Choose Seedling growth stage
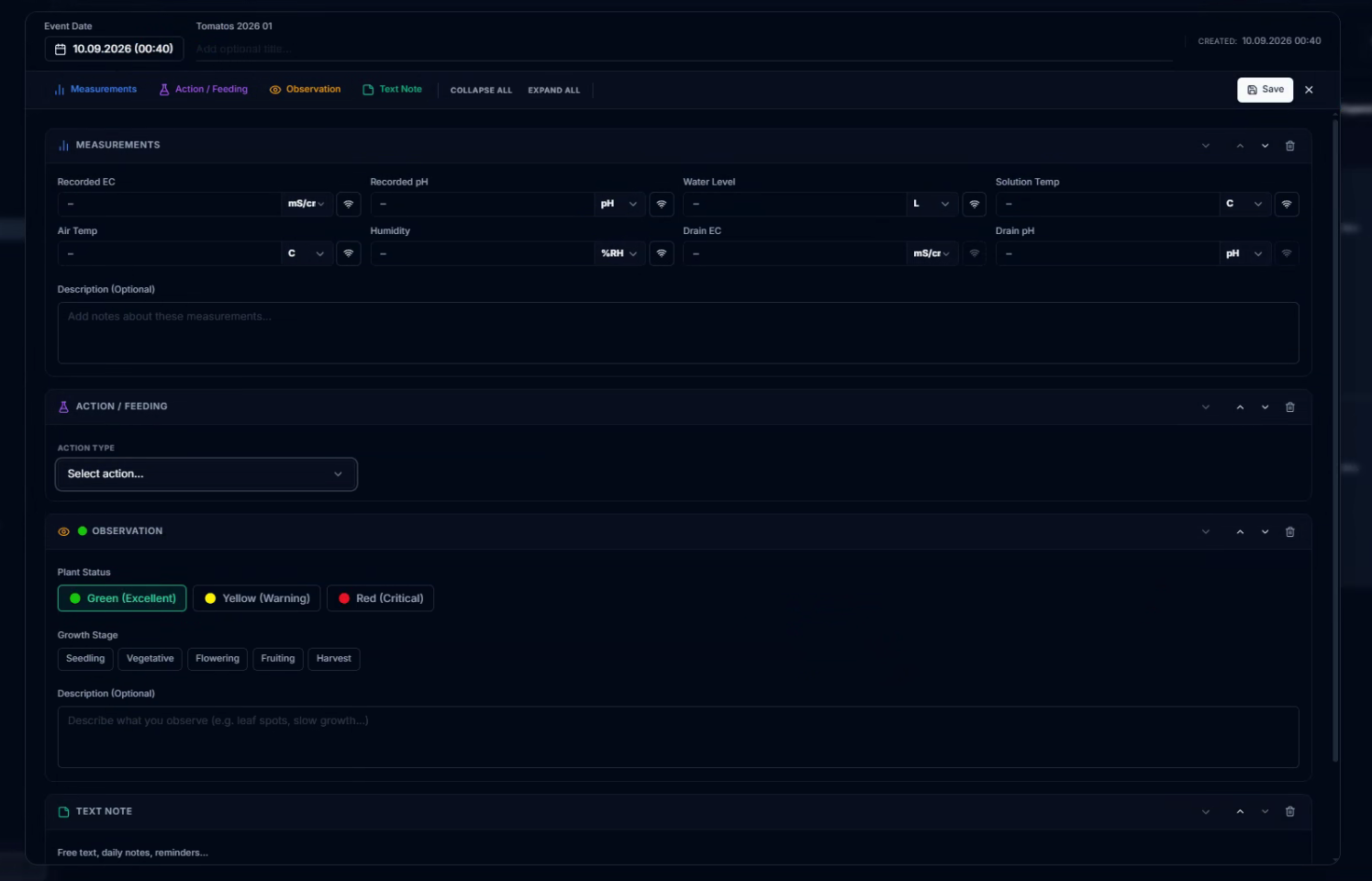The width and height of the screenshot is (1372, 881). 85,659
